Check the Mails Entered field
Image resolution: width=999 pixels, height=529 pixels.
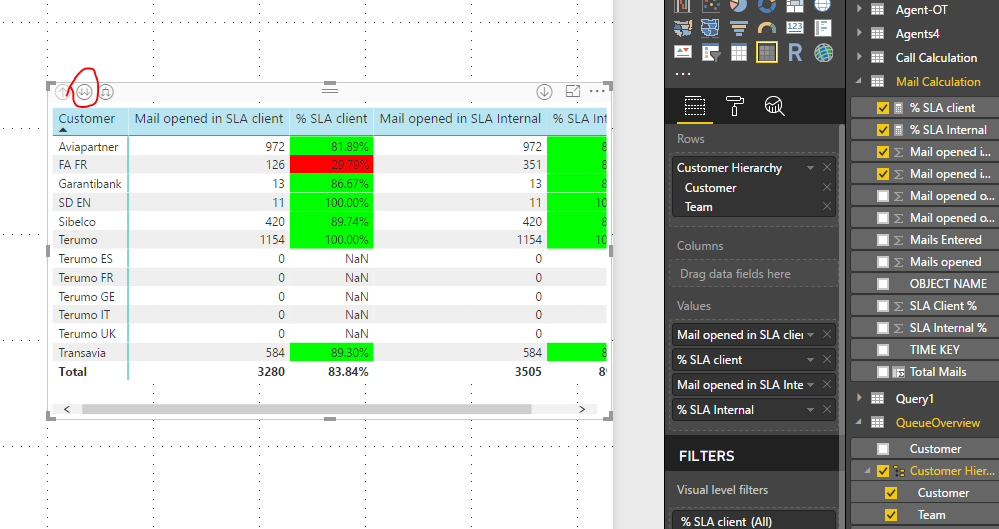click(x=882, y=240)
